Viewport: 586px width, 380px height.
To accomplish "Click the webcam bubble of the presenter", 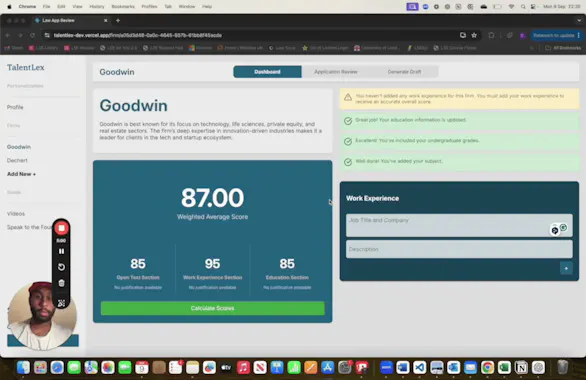I will pos(42,316).
